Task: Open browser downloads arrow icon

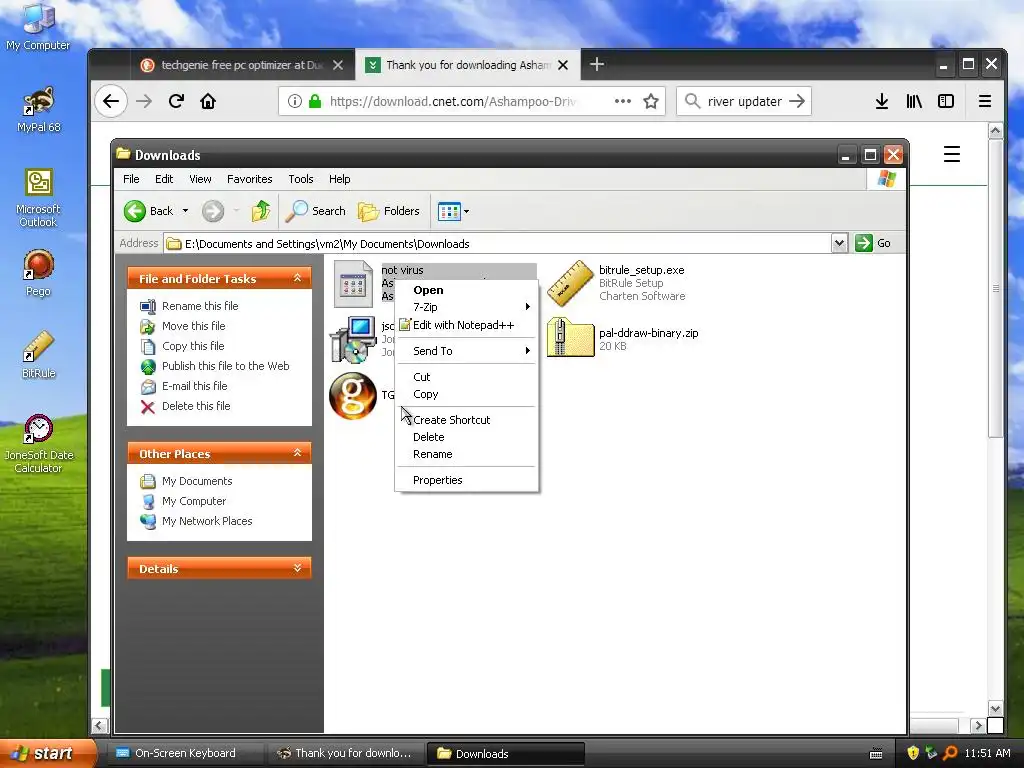Action: [x=882, y=101]
